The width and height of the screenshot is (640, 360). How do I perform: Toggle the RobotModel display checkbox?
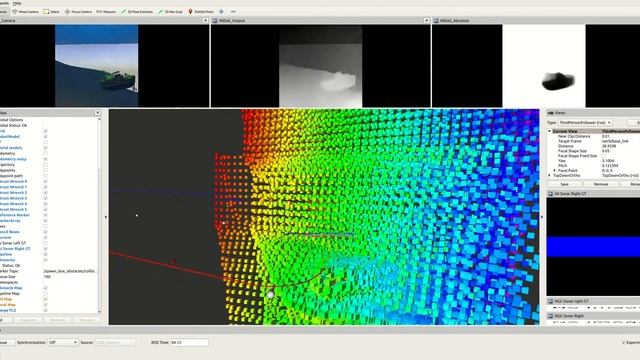45,137
